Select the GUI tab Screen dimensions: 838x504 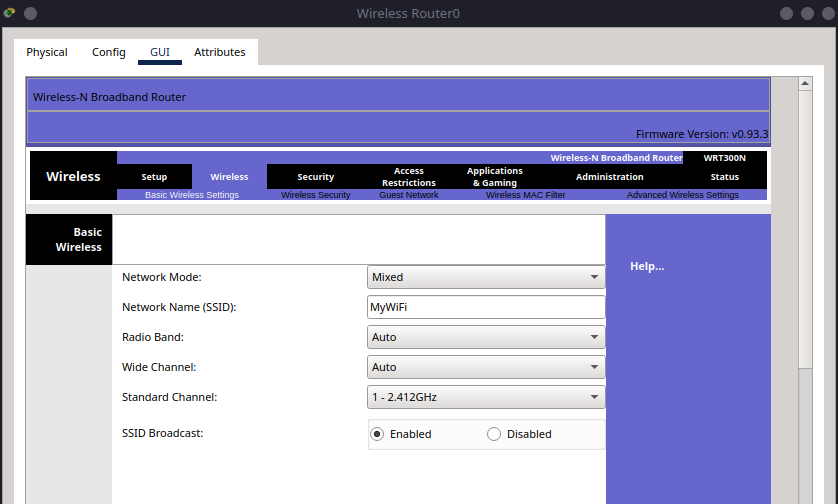click(160, 52)
